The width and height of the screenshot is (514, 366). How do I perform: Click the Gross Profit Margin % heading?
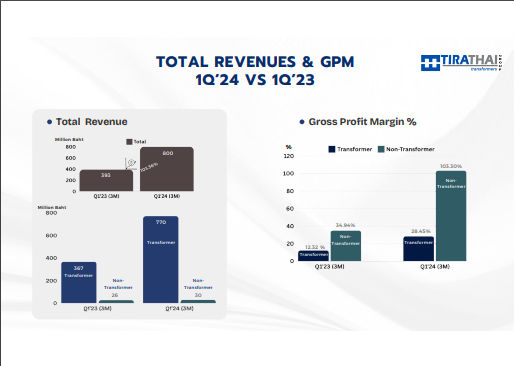click(x=362, y=122)
